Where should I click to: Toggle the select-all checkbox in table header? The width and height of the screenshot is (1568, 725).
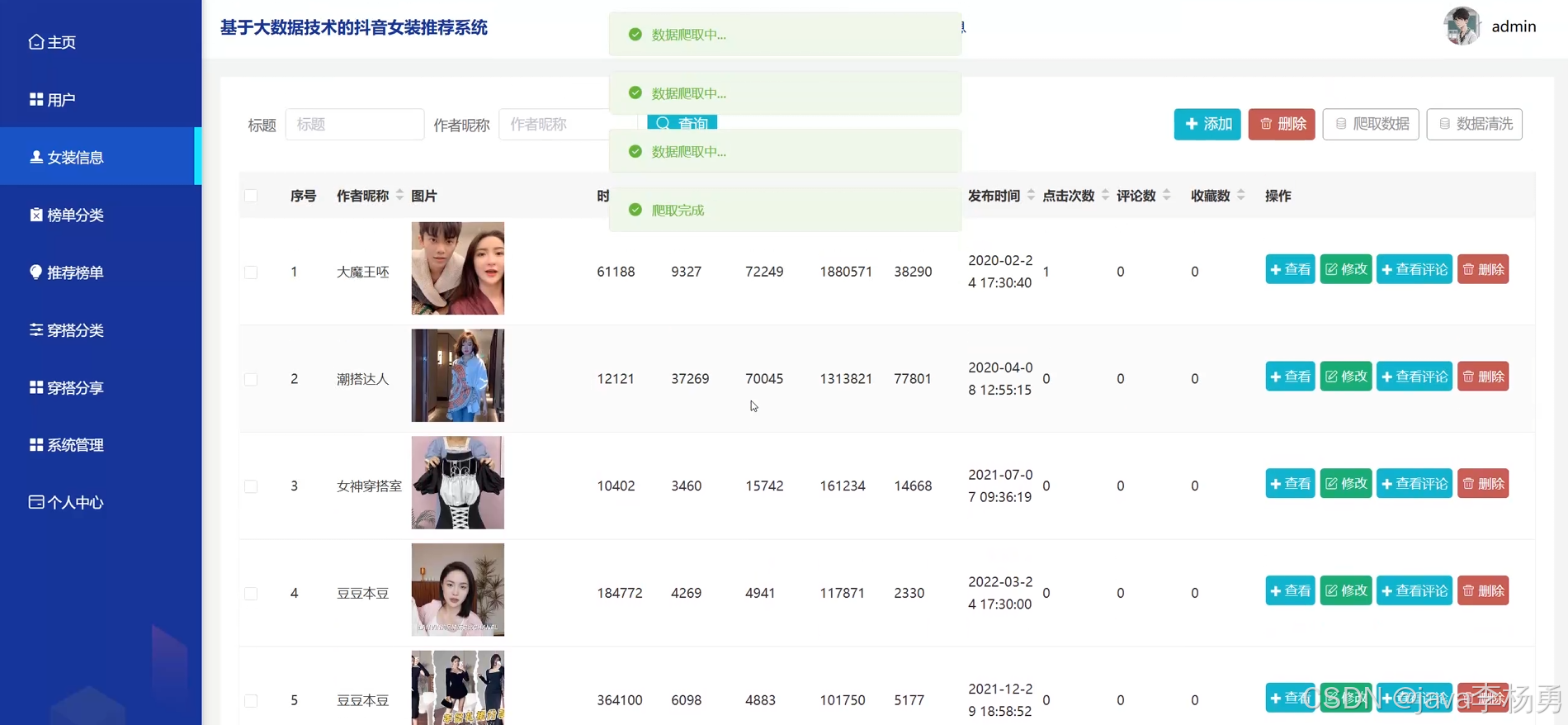click(x=251, y=196)
